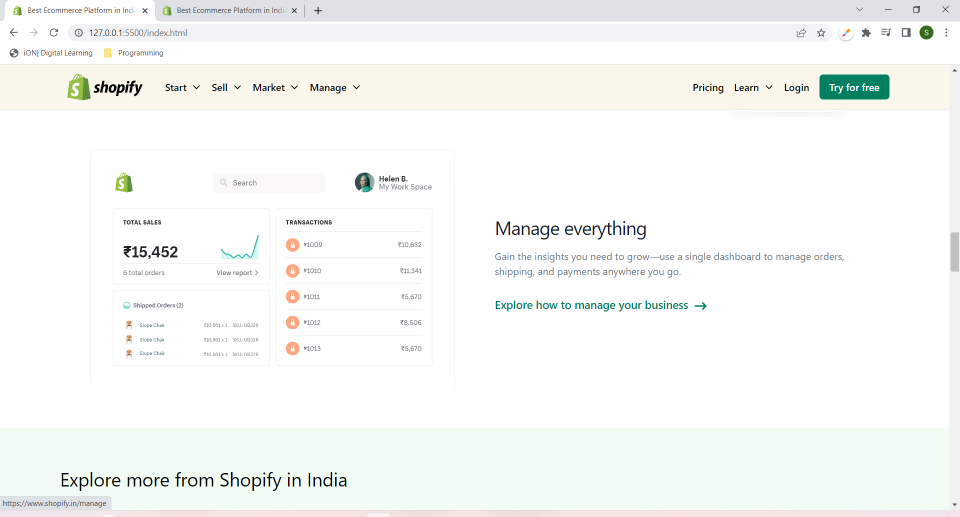Click the green Shopify bag in dashboard image
Screen dimensions: 960x517
tap(124, 183)
